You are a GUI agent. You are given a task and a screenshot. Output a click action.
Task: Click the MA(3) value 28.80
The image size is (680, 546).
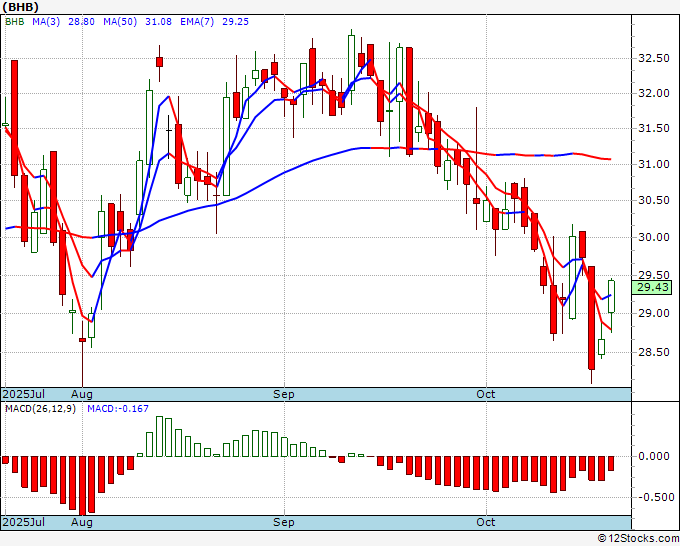81,22
